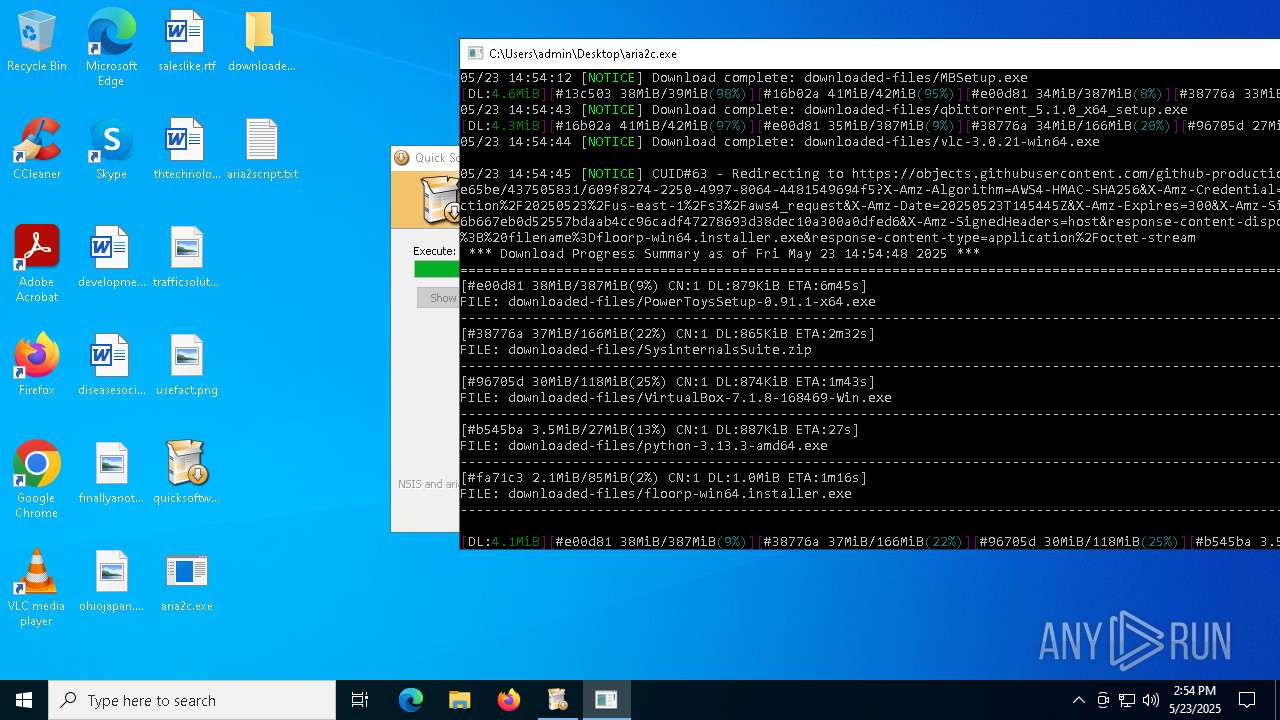Image resolution: width=1280 pixels, height=720 pixels.
Task: Open Task View in taskbar
Action: pos(360,700)
